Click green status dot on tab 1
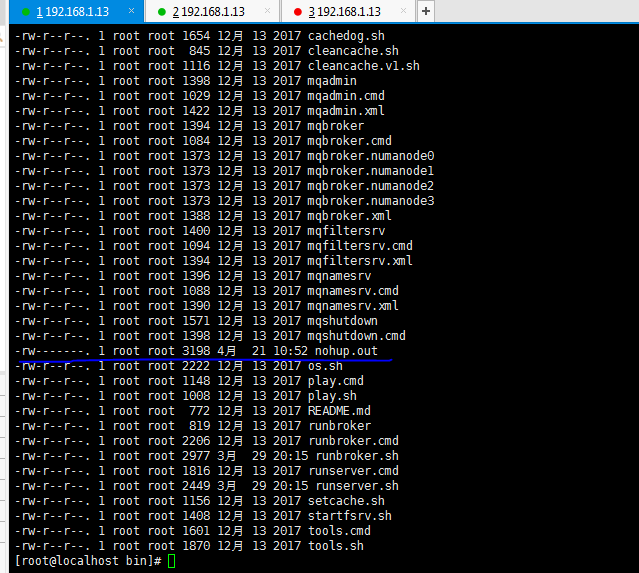 tap(26, 12)
